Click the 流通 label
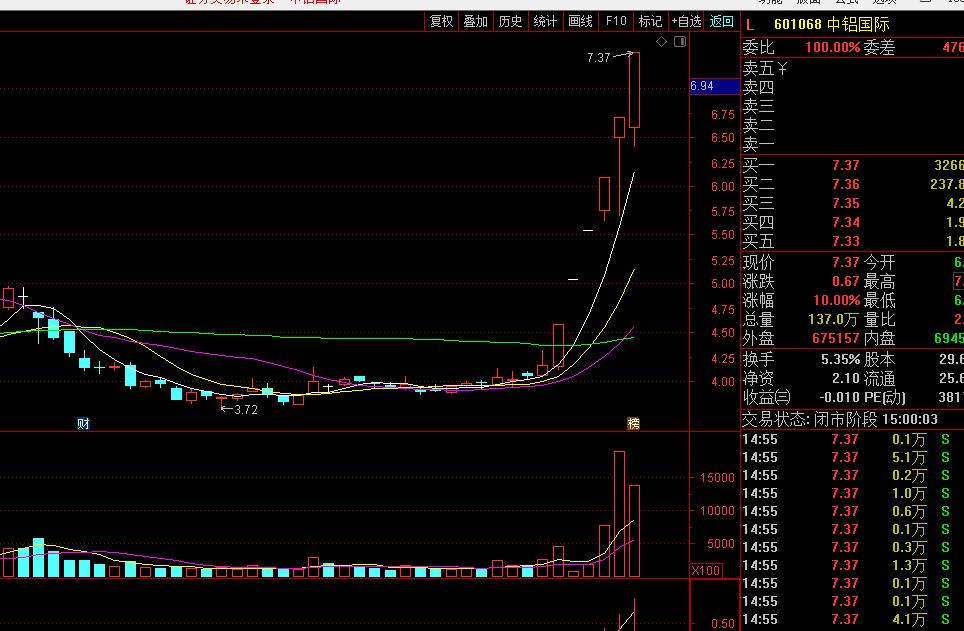The image size is (964, 631). pos(879,379)
